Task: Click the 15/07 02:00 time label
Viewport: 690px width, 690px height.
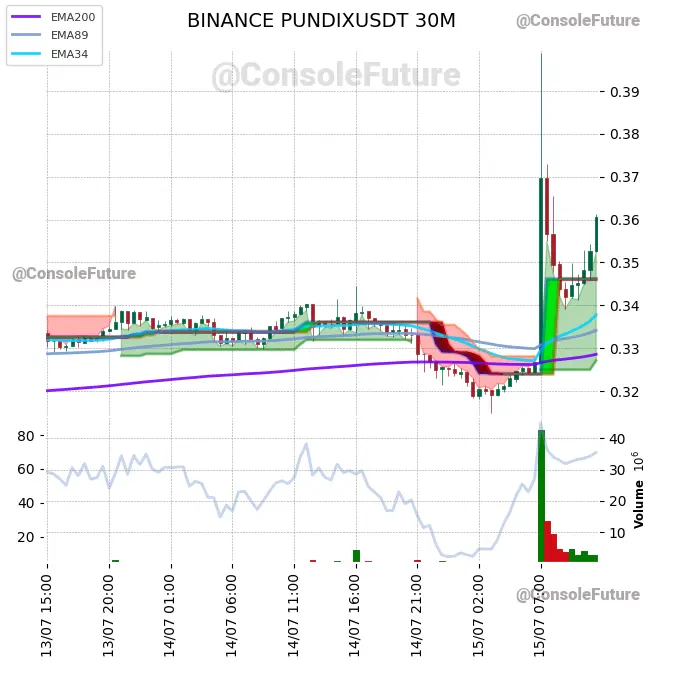Action: 478,616
